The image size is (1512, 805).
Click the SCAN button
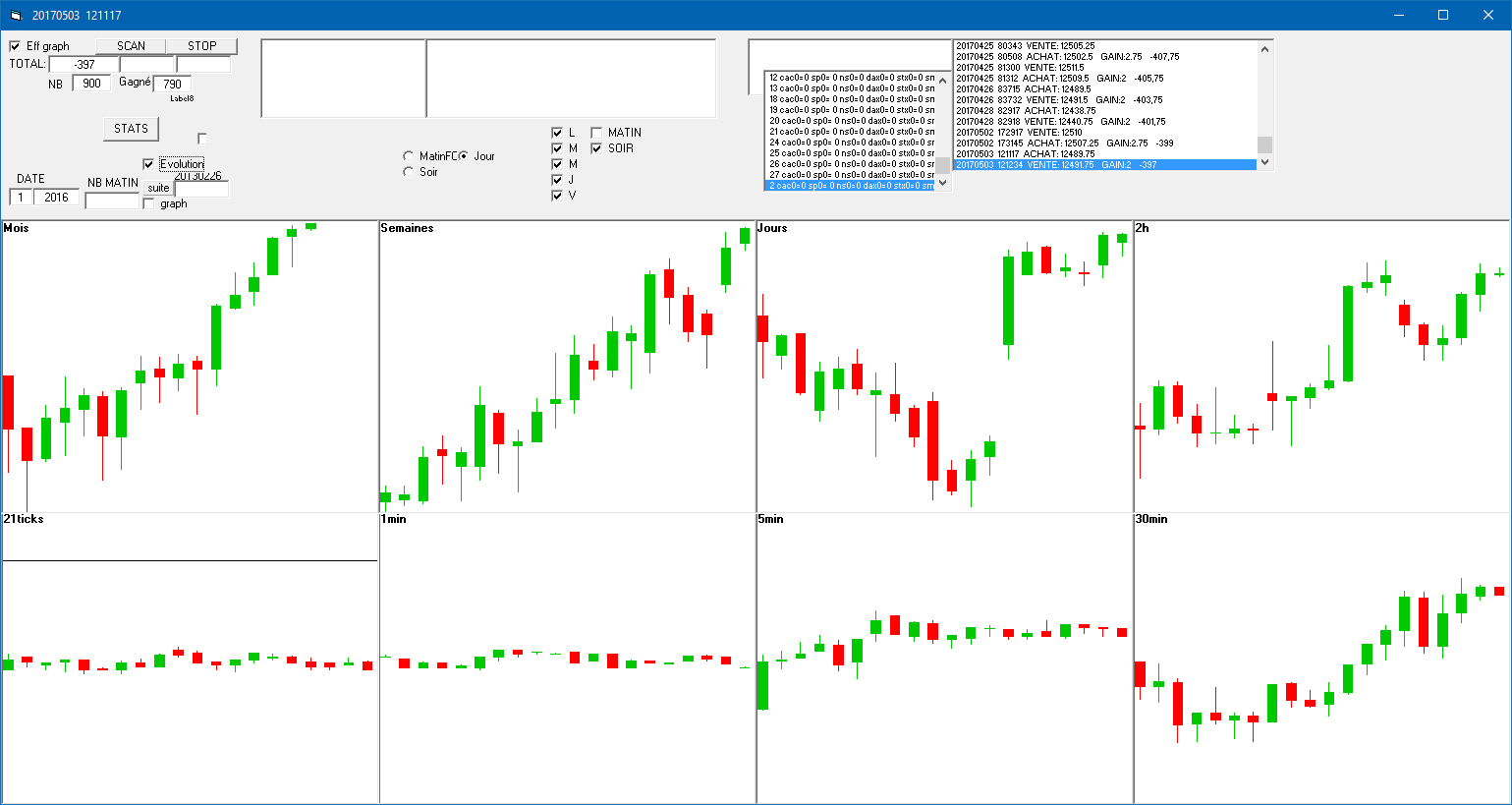coord(131,46)
